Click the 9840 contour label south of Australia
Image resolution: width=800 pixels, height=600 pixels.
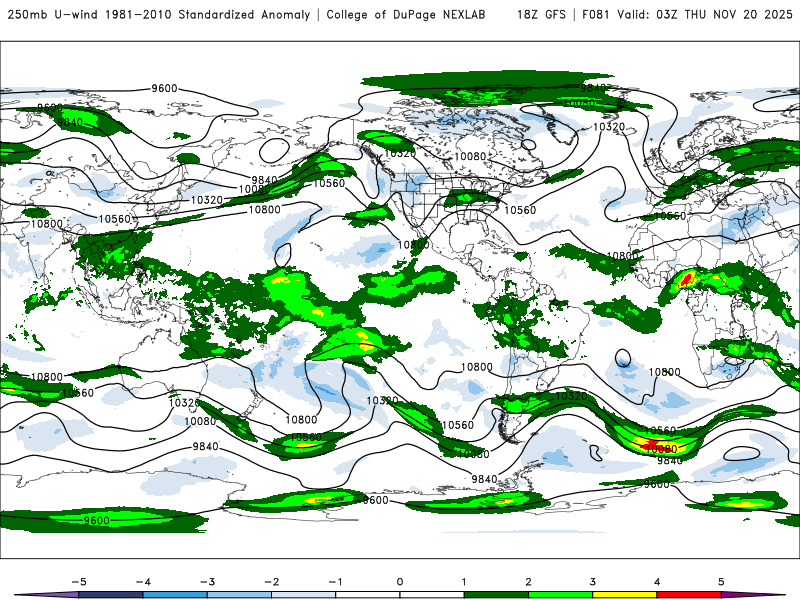point(206,446)
